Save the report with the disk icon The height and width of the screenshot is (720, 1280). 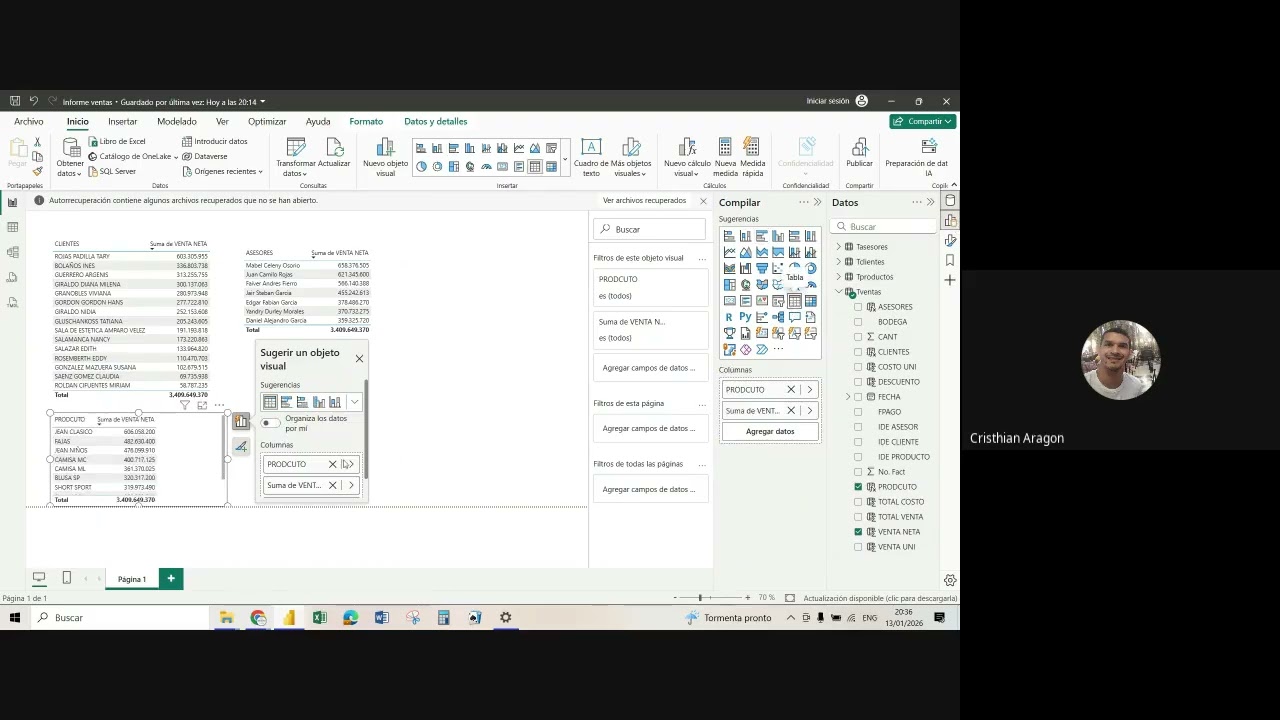click(15, 101)
